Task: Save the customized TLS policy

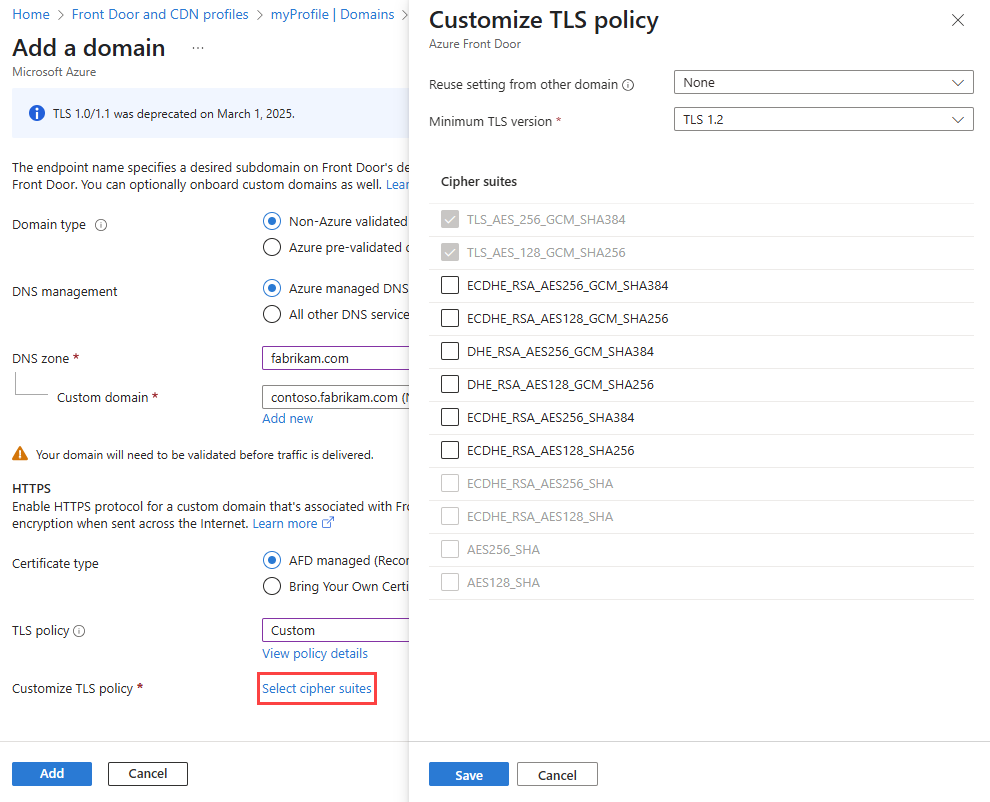Action: (x=468, y=775)
